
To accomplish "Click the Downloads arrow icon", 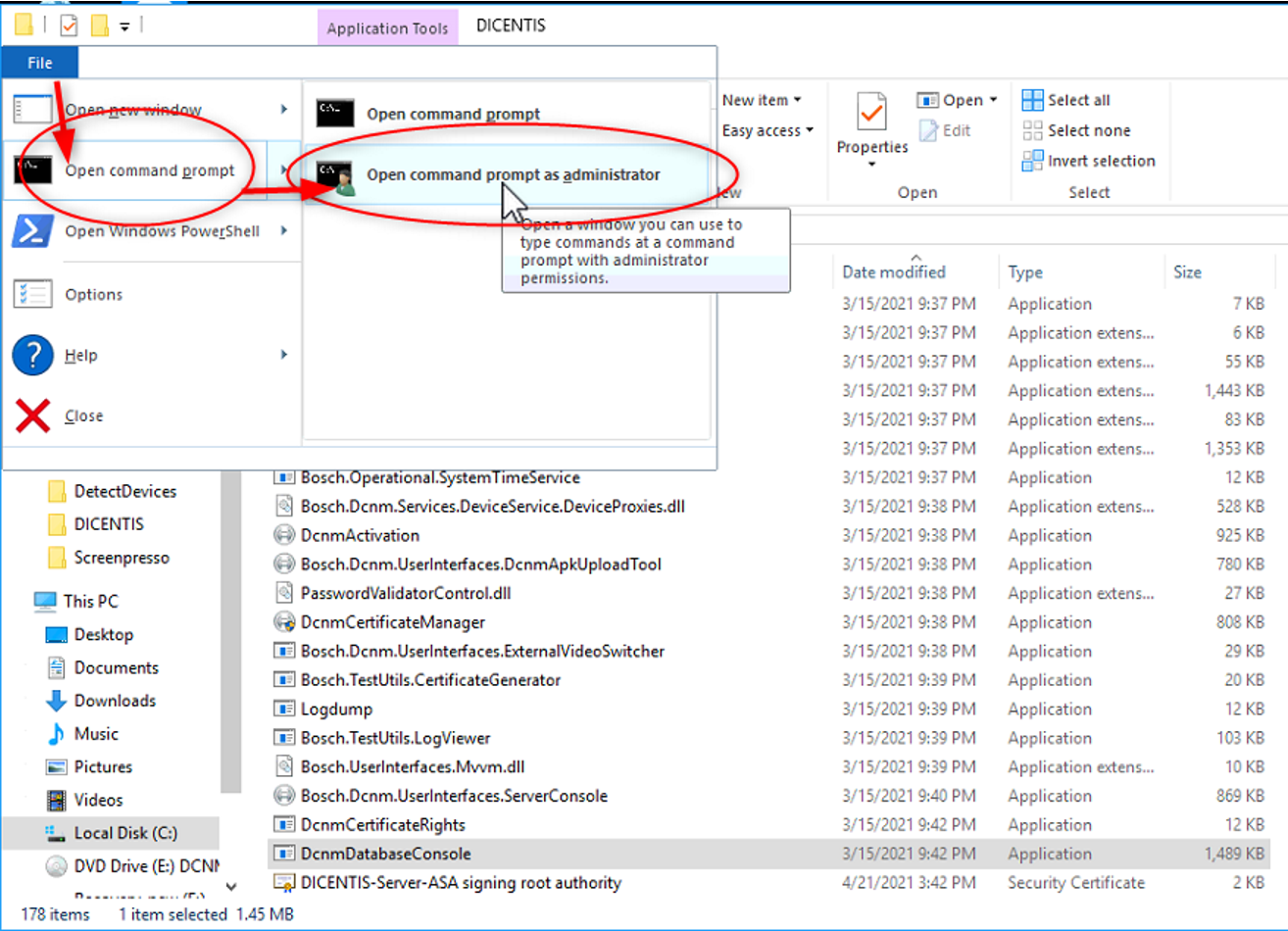I will 57,701.
